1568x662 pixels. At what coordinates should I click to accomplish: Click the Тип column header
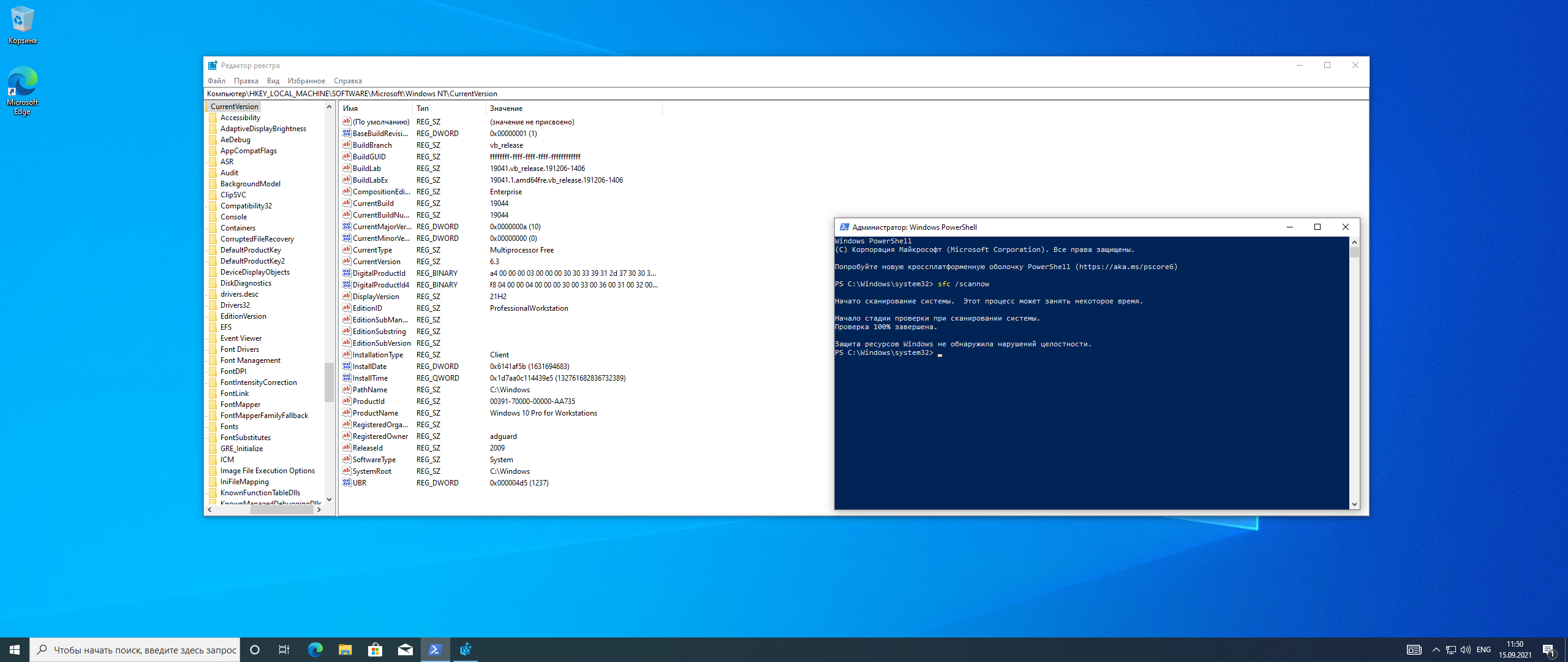click(x=449, y=108)
